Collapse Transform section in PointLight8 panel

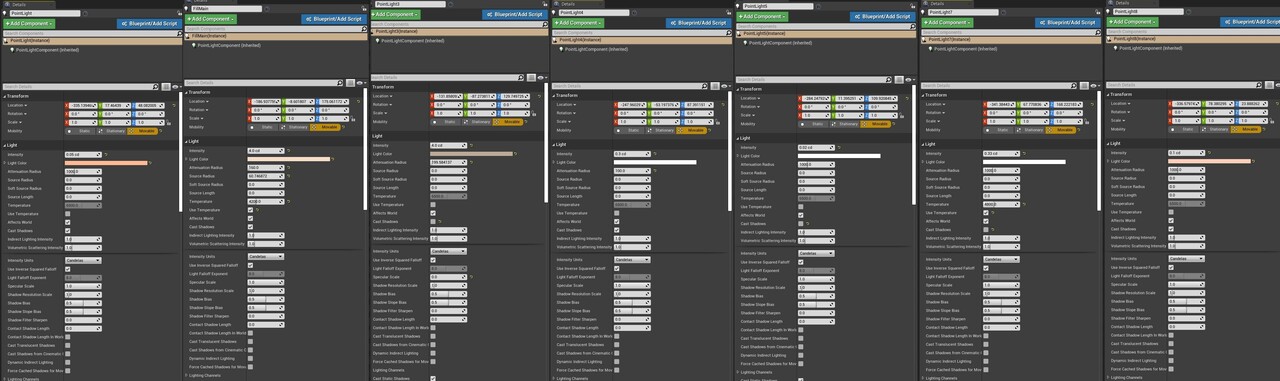coord(1108,94)
